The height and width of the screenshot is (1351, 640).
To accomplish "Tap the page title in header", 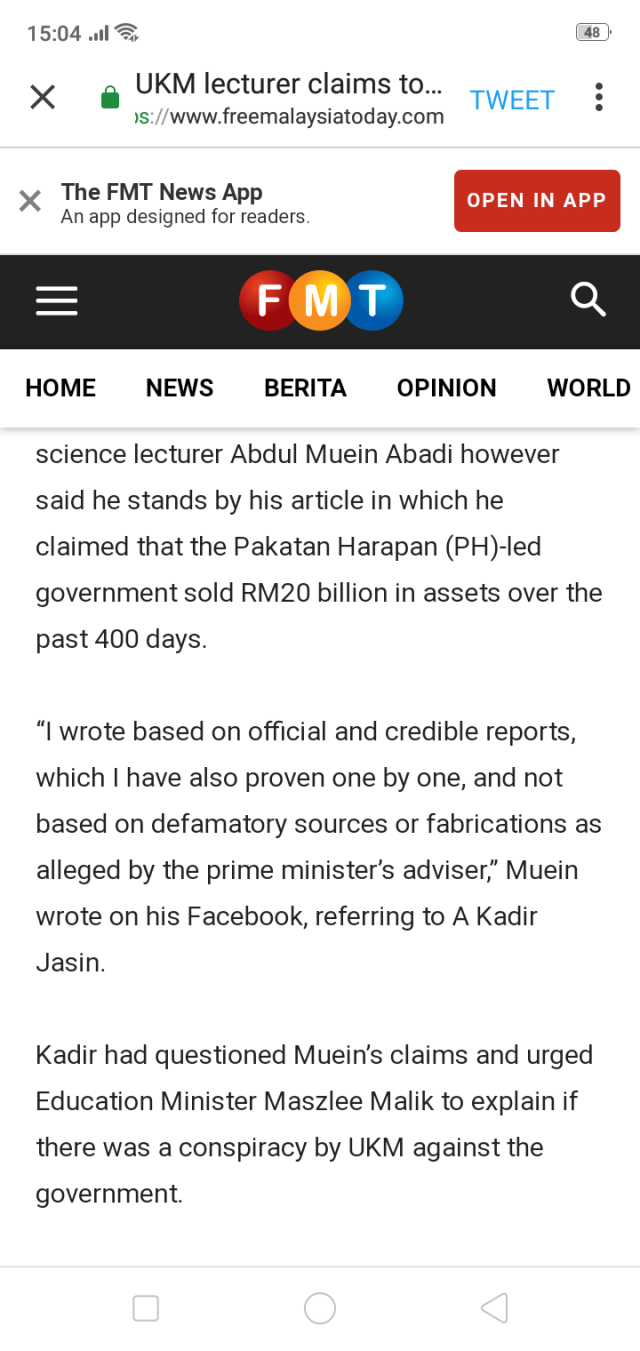I will (288, 84).
